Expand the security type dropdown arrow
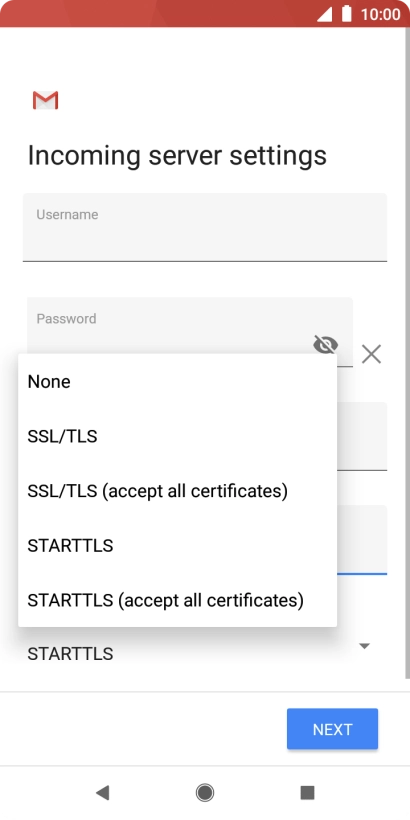 click(365, 646)
